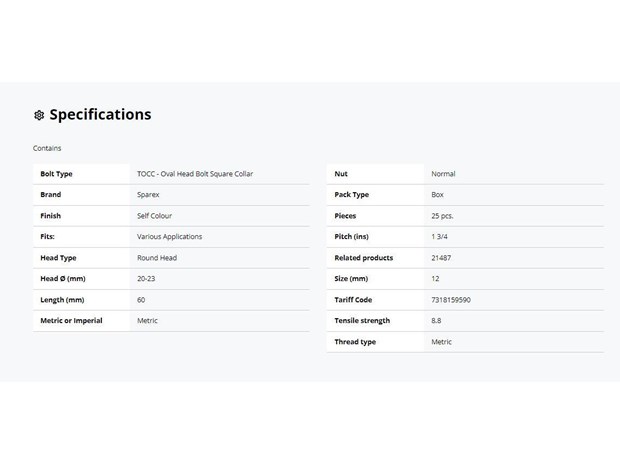Click TOCC - Oval Head Bolt Square Collar value

pyautogui.click(x=195, y=174)
